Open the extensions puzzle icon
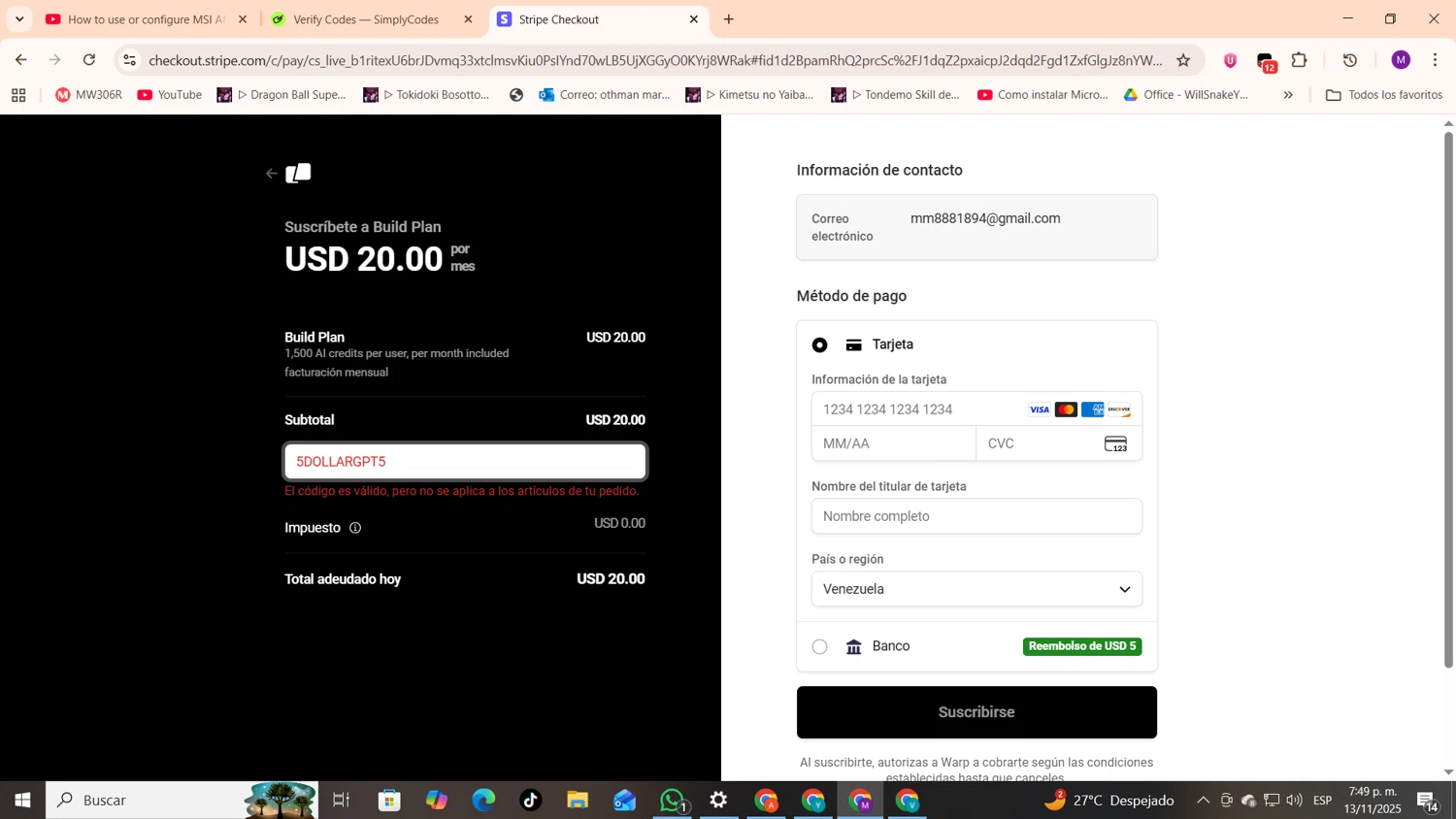The image size is (1456, 819). (x=1300, y=60)
